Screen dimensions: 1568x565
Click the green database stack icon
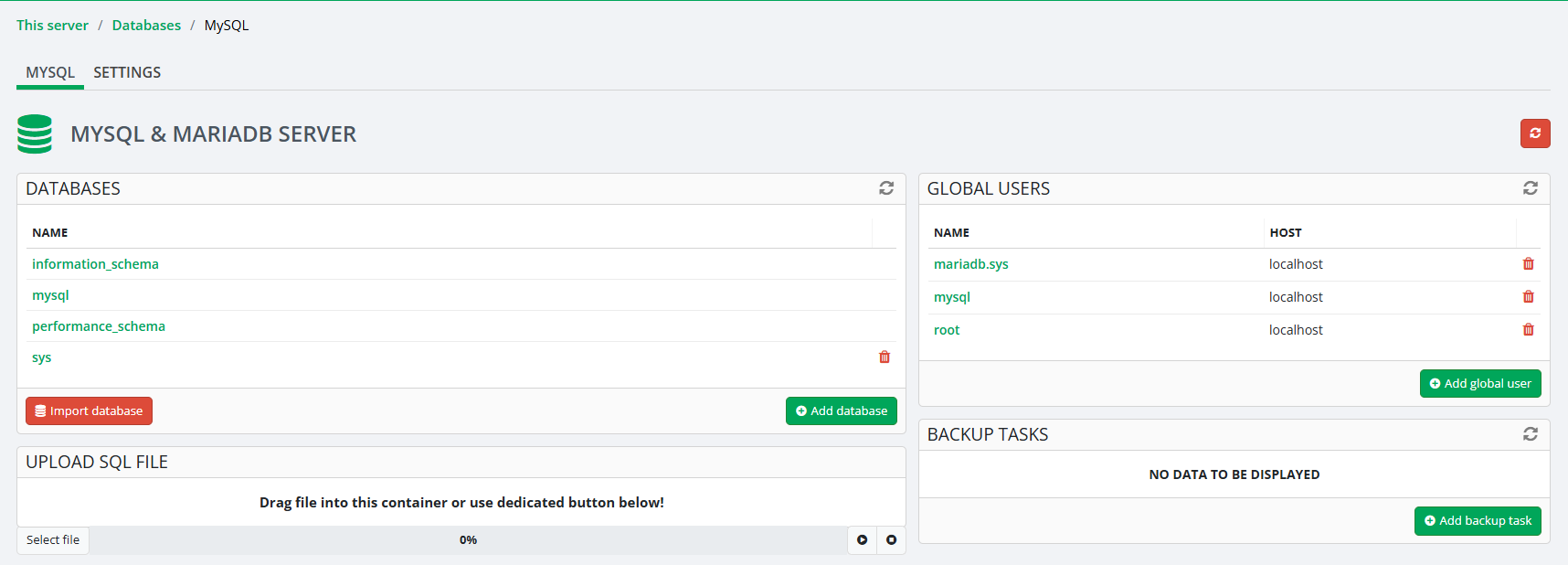(x=35, y=133)
